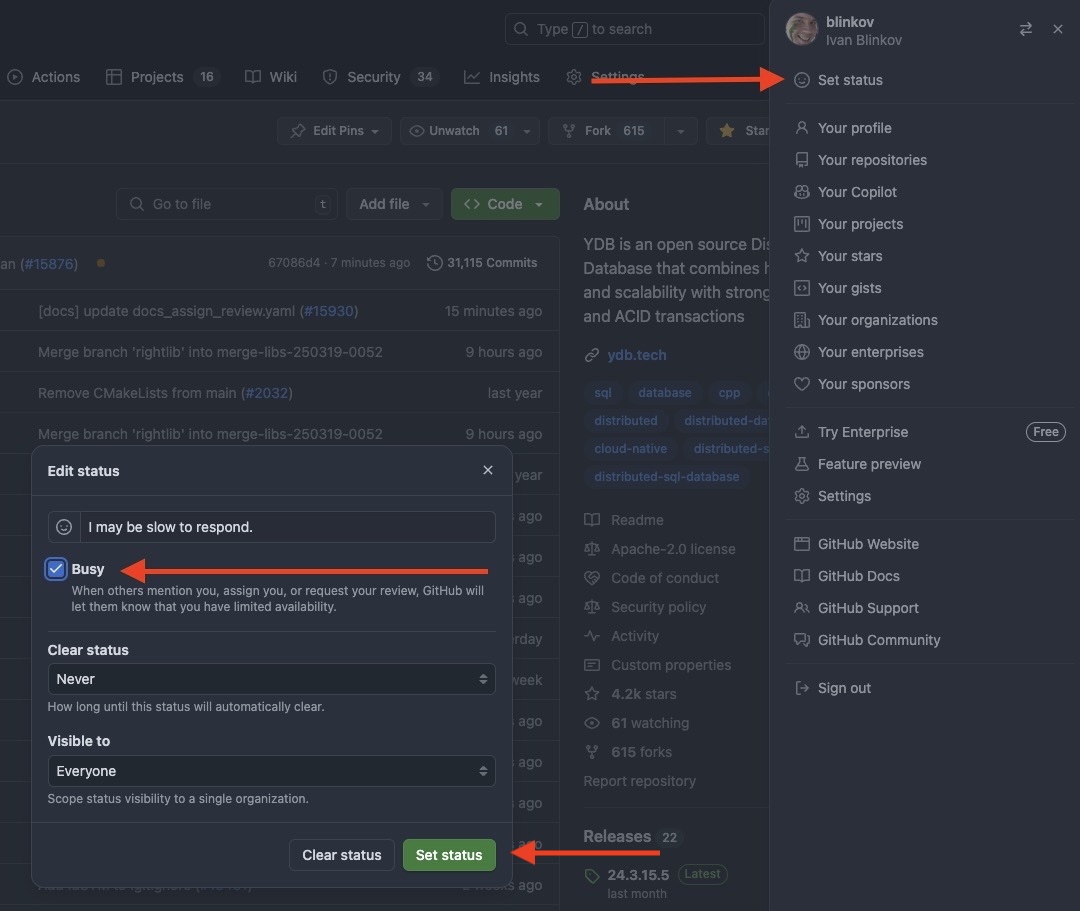The height and width of the screenshot is (911, 1080).
Task: Open the Security tab
Action: [x=373, y=77]
